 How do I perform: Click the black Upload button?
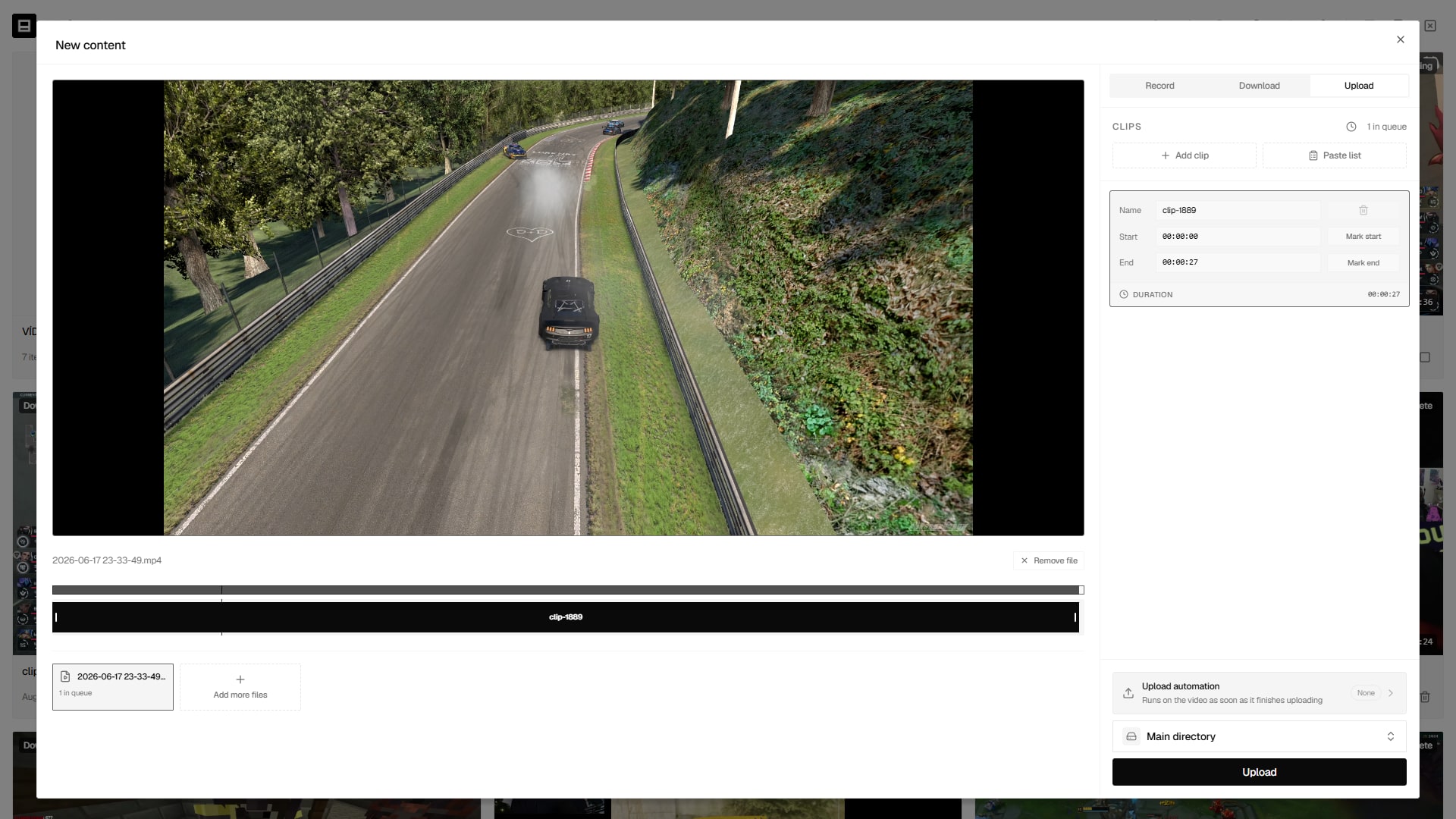[1259, 772]
